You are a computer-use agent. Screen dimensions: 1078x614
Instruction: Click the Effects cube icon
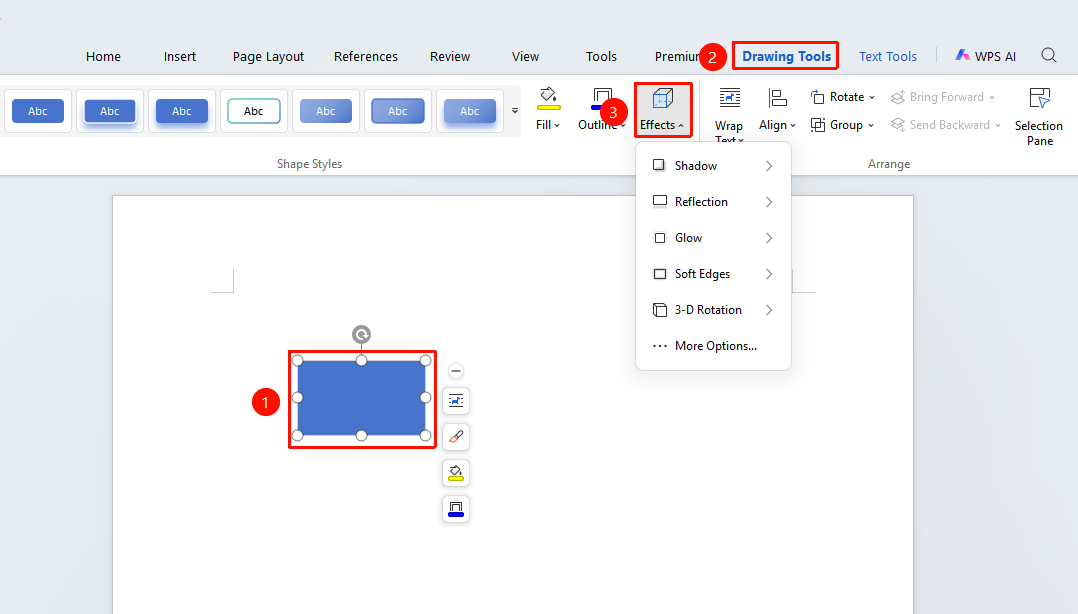click(662, 99)
